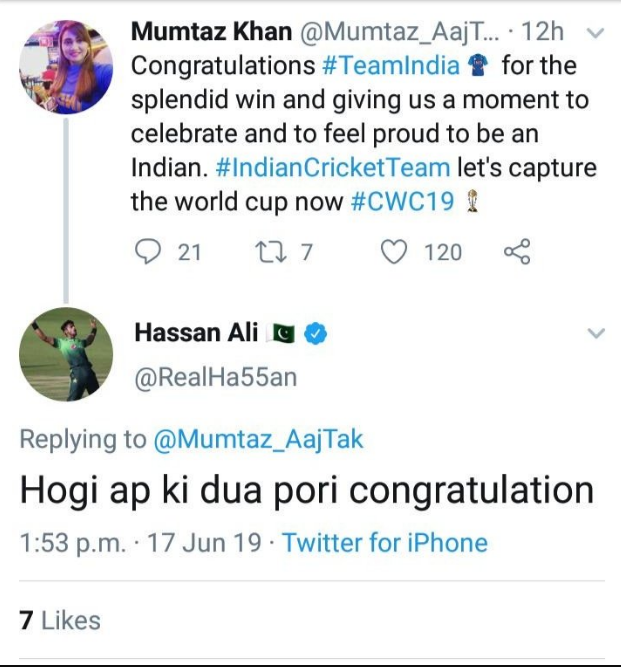The height and width of the screenshot is (667, 621).
Task: Open Mumtaz Khan's profile picture
Action: pos(66,67)
